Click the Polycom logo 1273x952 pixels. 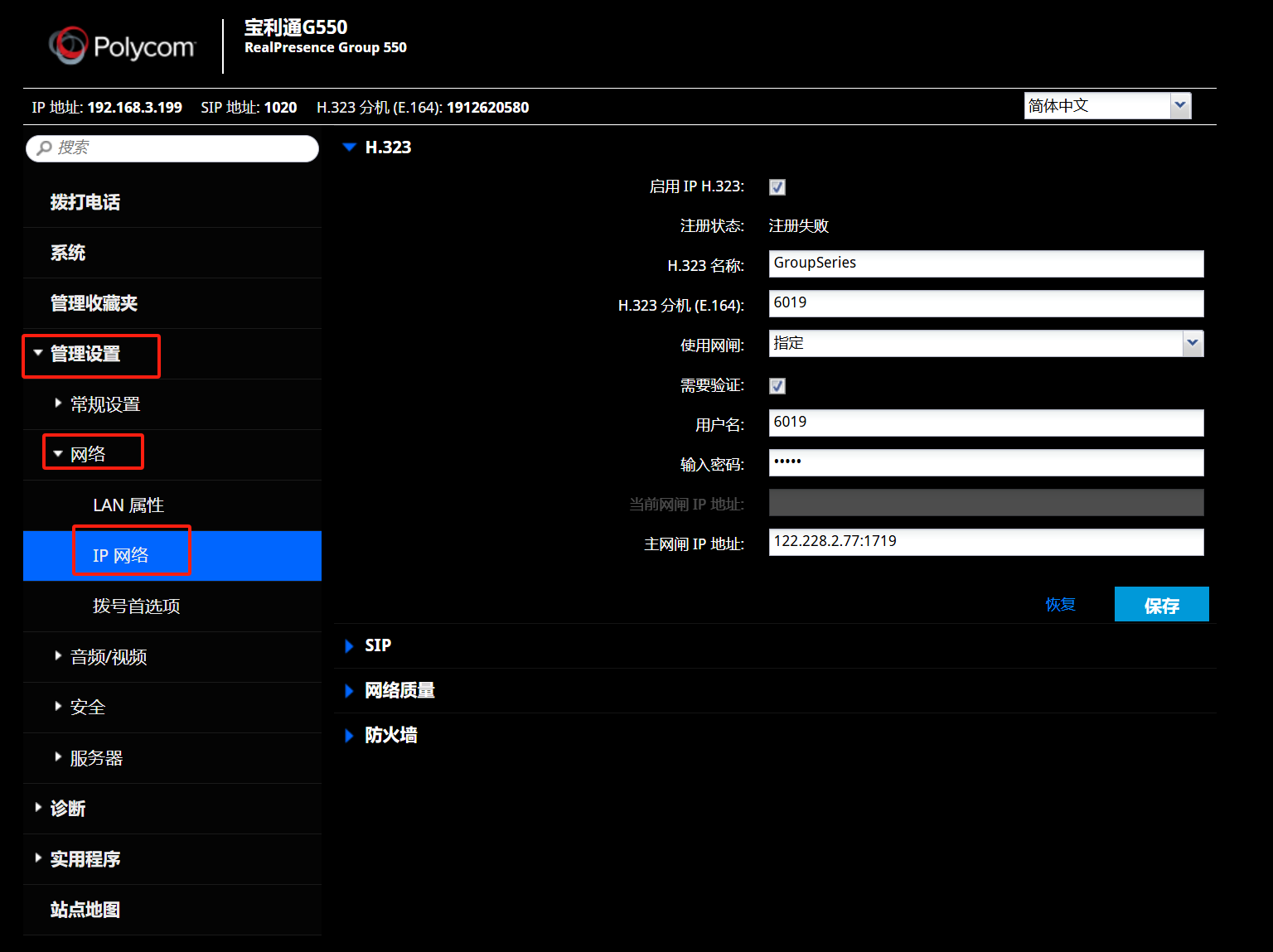click(122, 46)
